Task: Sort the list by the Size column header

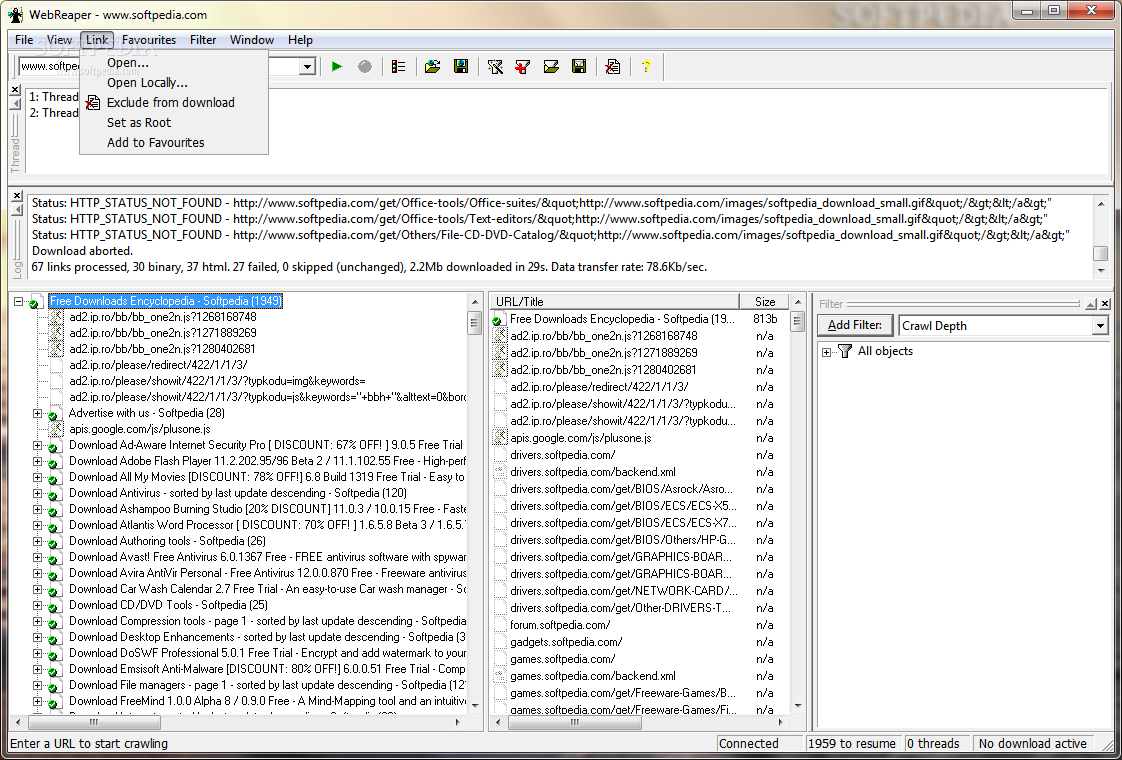Action: (764, 301)
